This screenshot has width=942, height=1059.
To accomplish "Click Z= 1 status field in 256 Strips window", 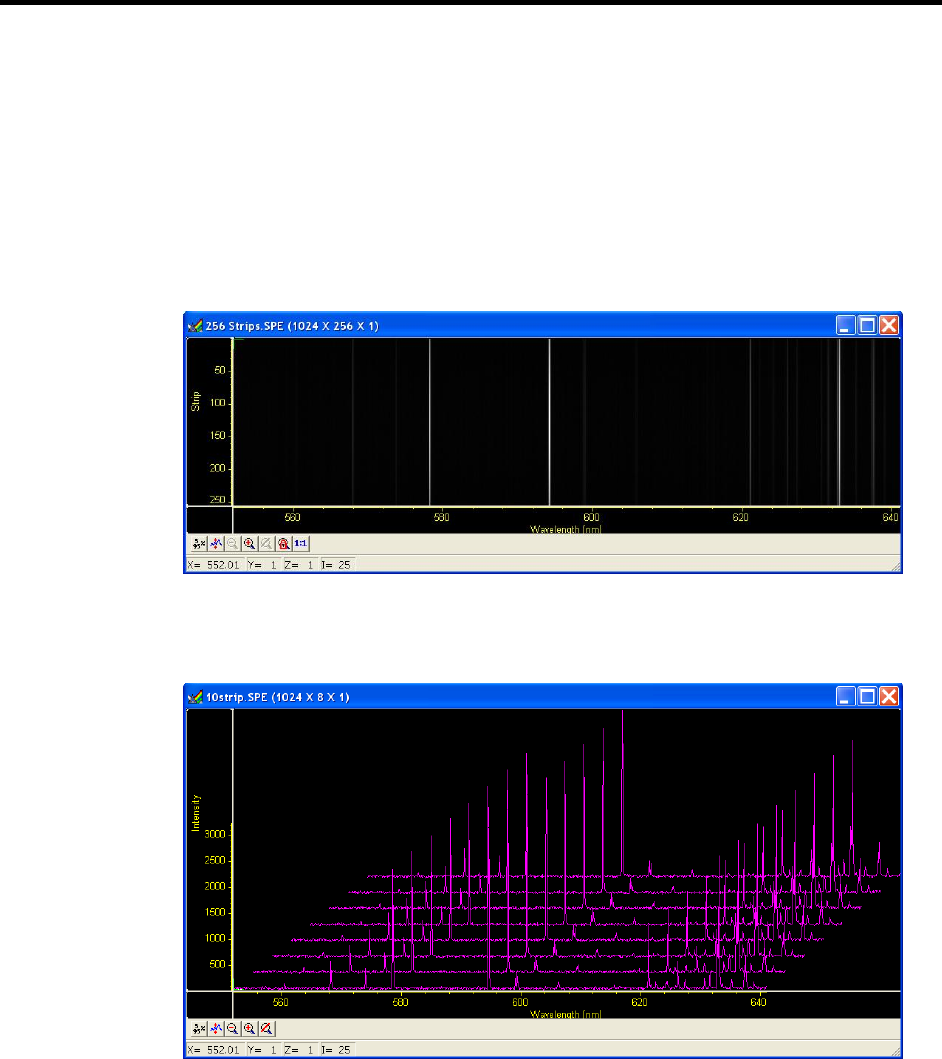I will tap(300, 565).
